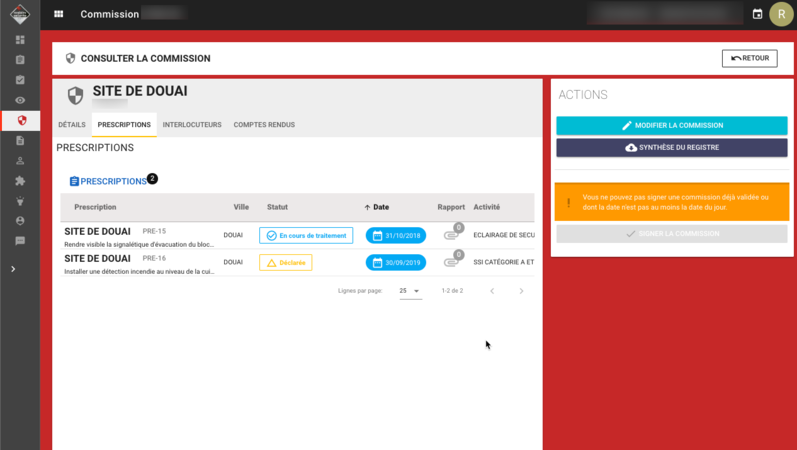
Task: Click Synthèse du registre button
Action: click(x=672, y=147)
